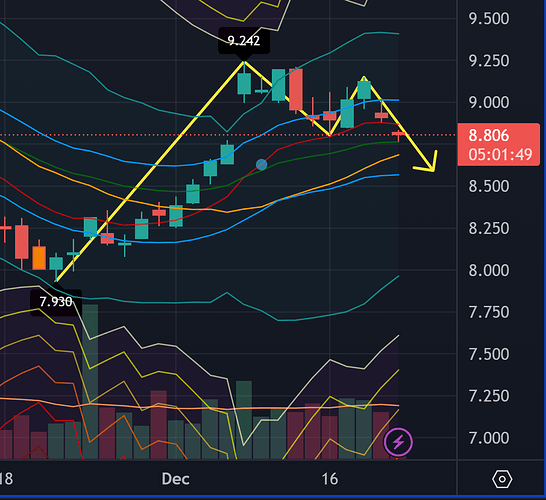Click the tallest green volume bar
The image size is (546, 500).
coord(90,381)
